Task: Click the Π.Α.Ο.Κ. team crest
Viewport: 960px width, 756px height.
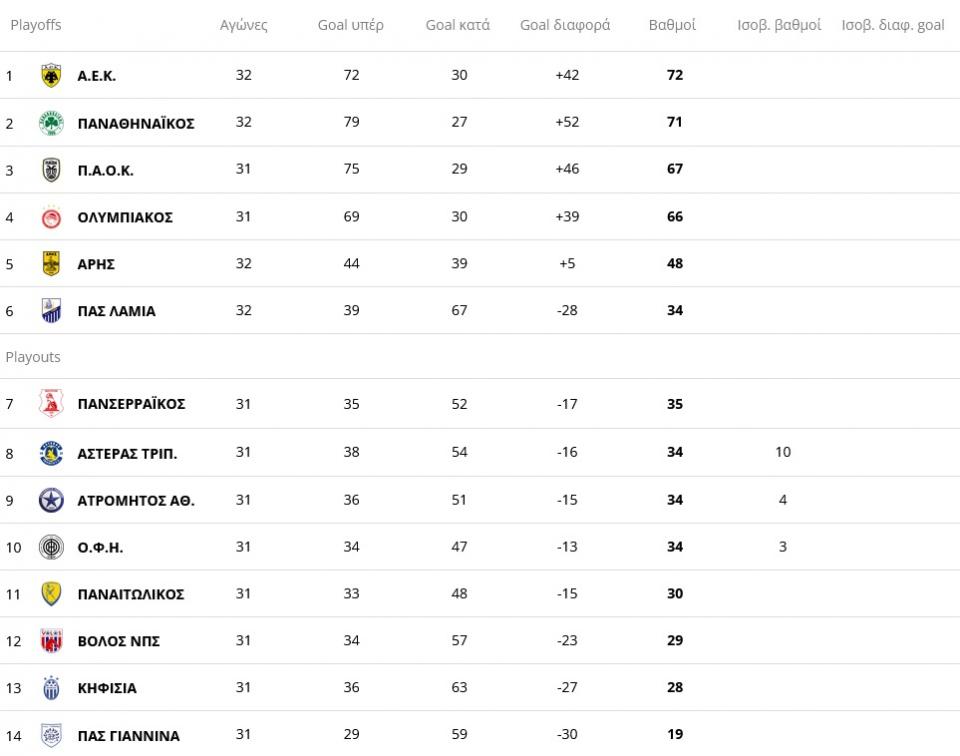Action: pos(51,170)
